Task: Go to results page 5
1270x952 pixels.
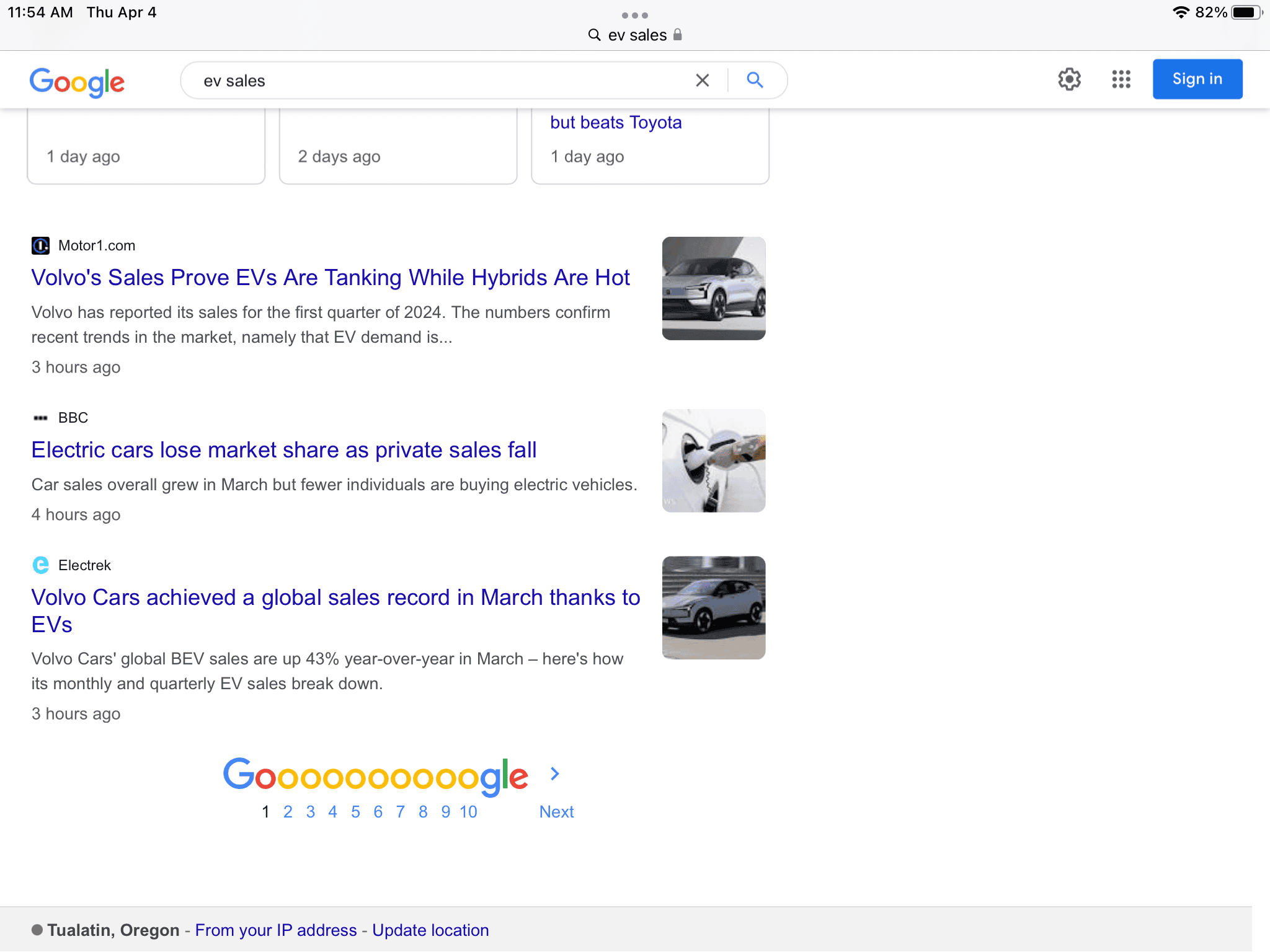Action: [355, 812]
